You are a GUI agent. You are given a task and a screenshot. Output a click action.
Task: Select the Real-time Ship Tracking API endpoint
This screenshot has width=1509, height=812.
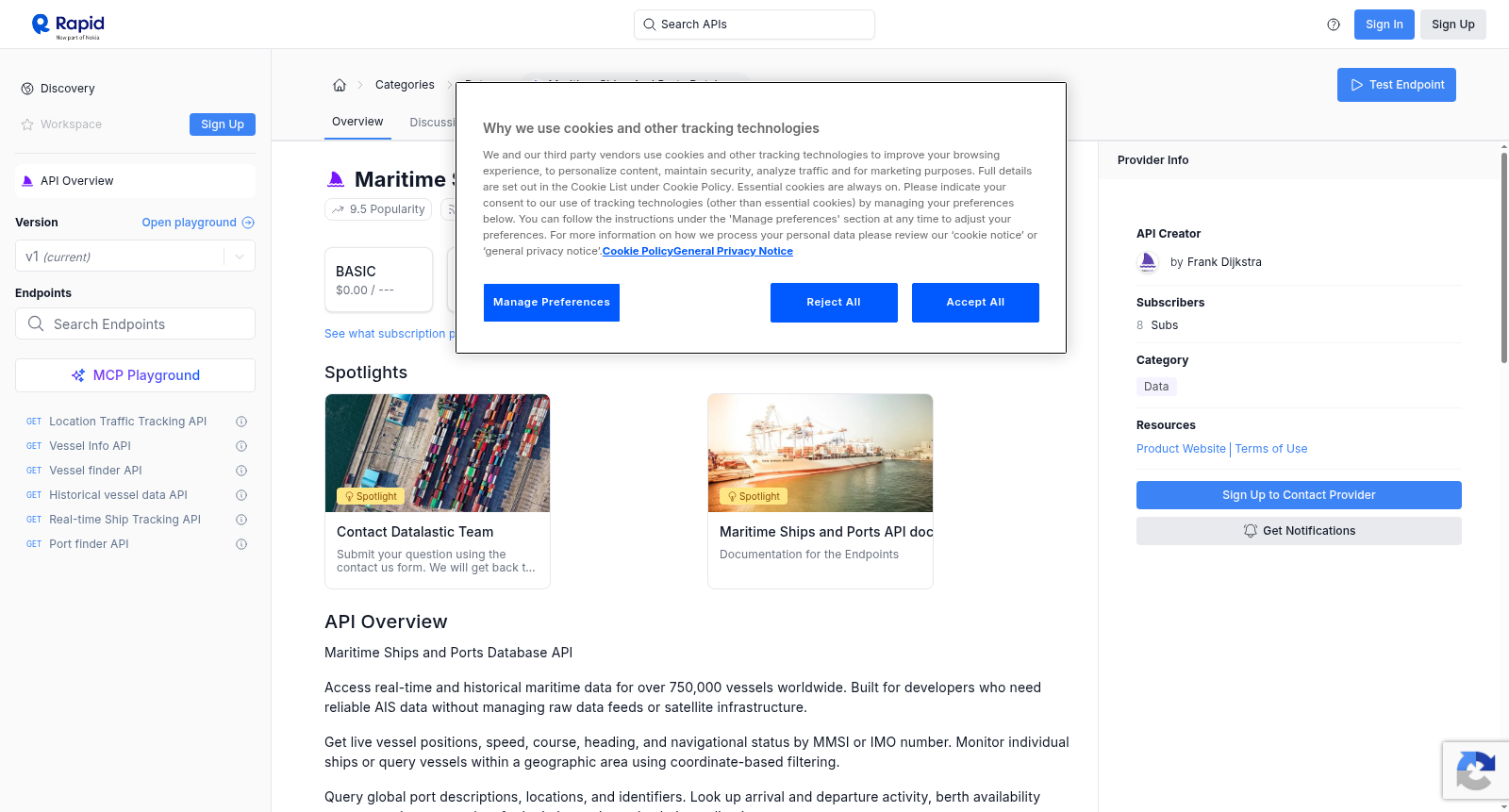pyautogui.click(x=124, y=520)
